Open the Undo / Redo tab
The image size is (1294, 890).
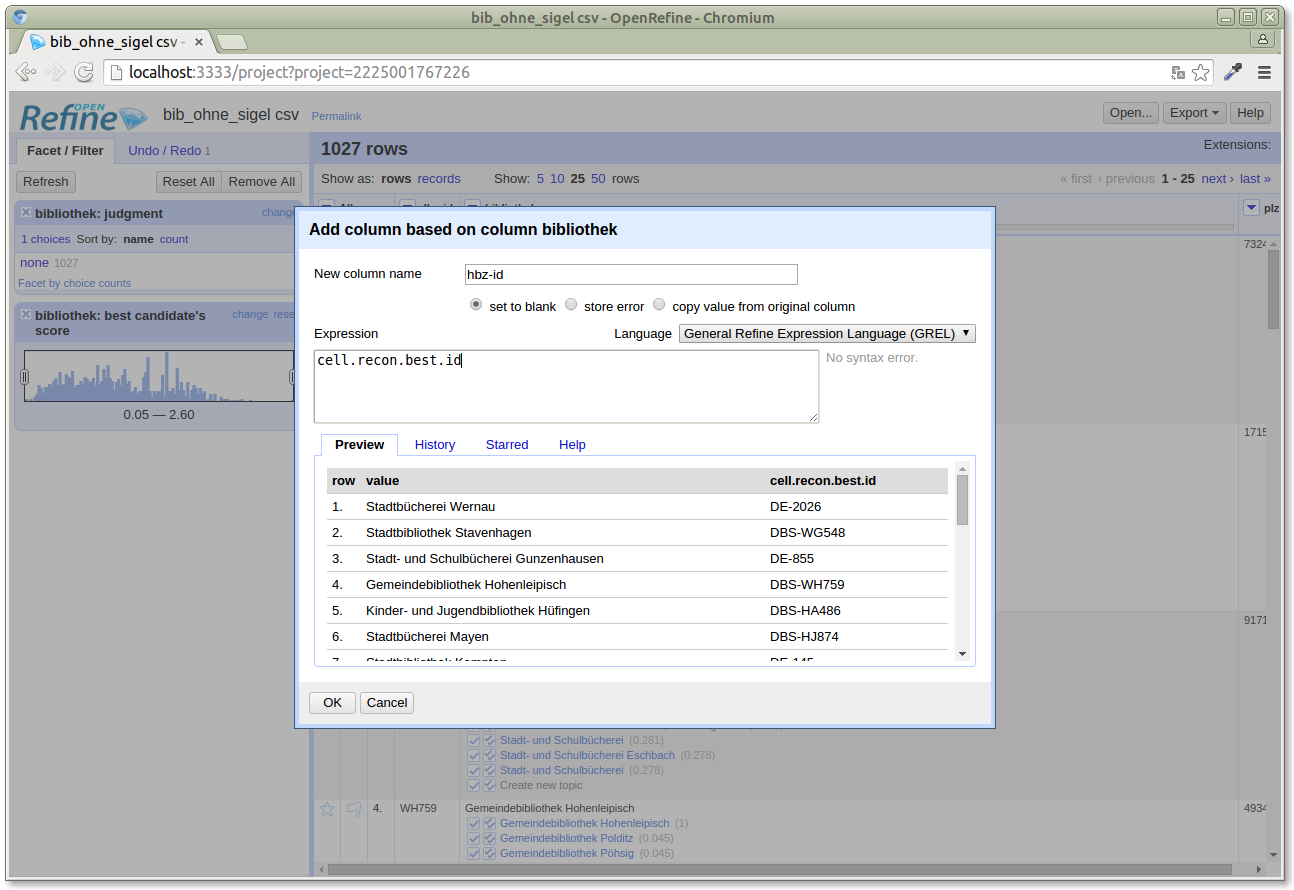(169, 151)
